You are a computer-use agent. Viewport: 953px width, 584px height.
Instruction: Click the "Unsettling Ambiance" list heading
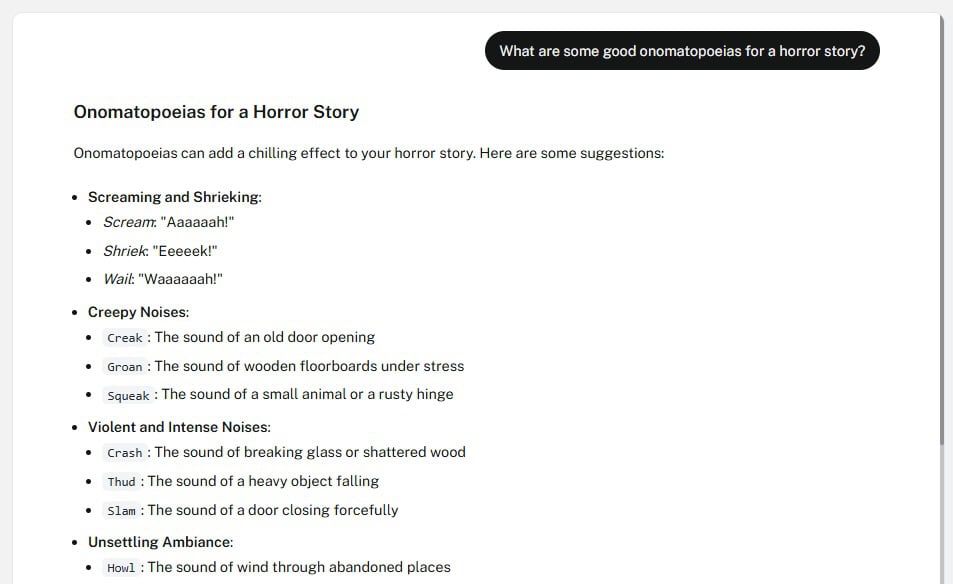[x=160, y=542]
